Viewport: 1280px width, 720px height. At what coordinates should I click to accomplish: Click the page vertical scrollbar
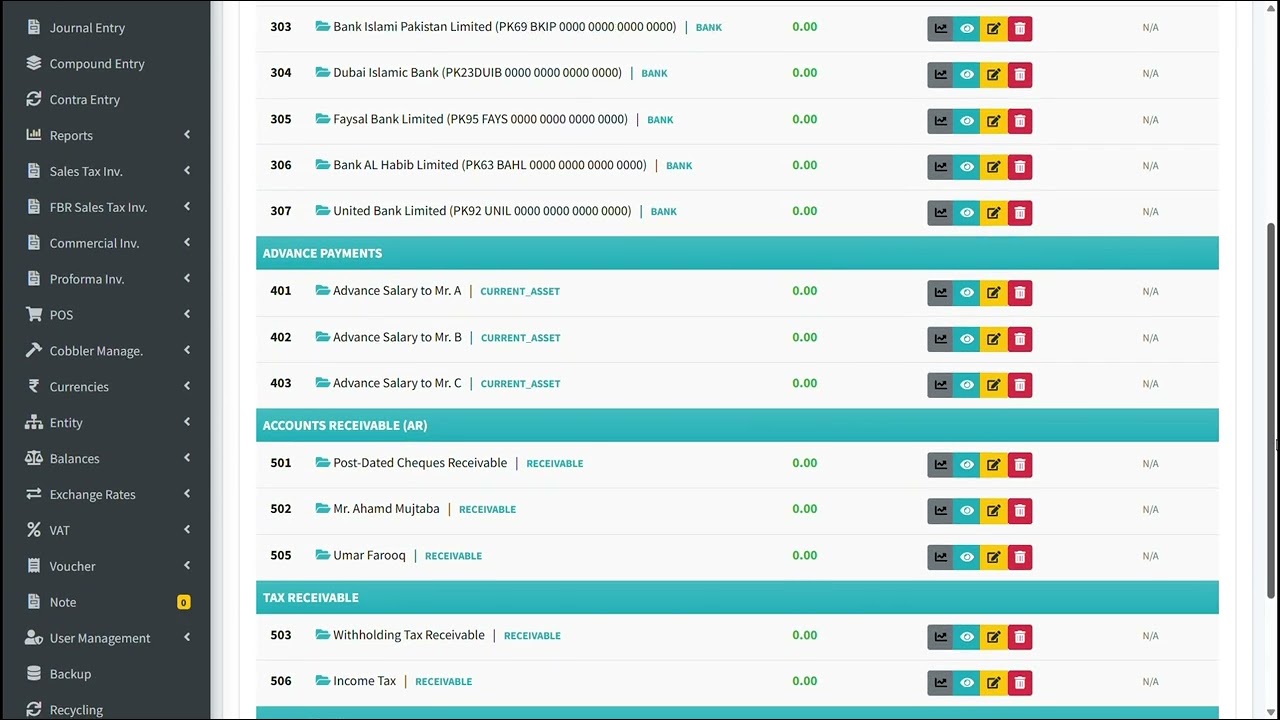[x=1272, y=410]
